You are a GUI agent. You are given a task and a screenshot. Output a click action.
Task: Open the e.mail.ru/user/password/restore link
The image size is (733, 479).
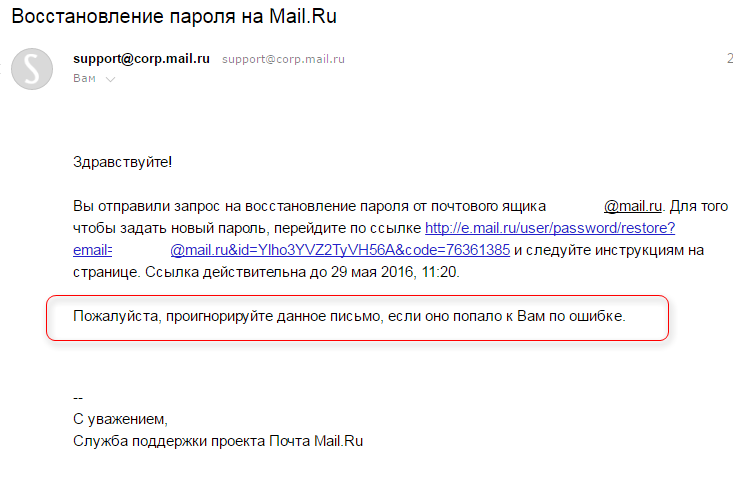(550, 228)
